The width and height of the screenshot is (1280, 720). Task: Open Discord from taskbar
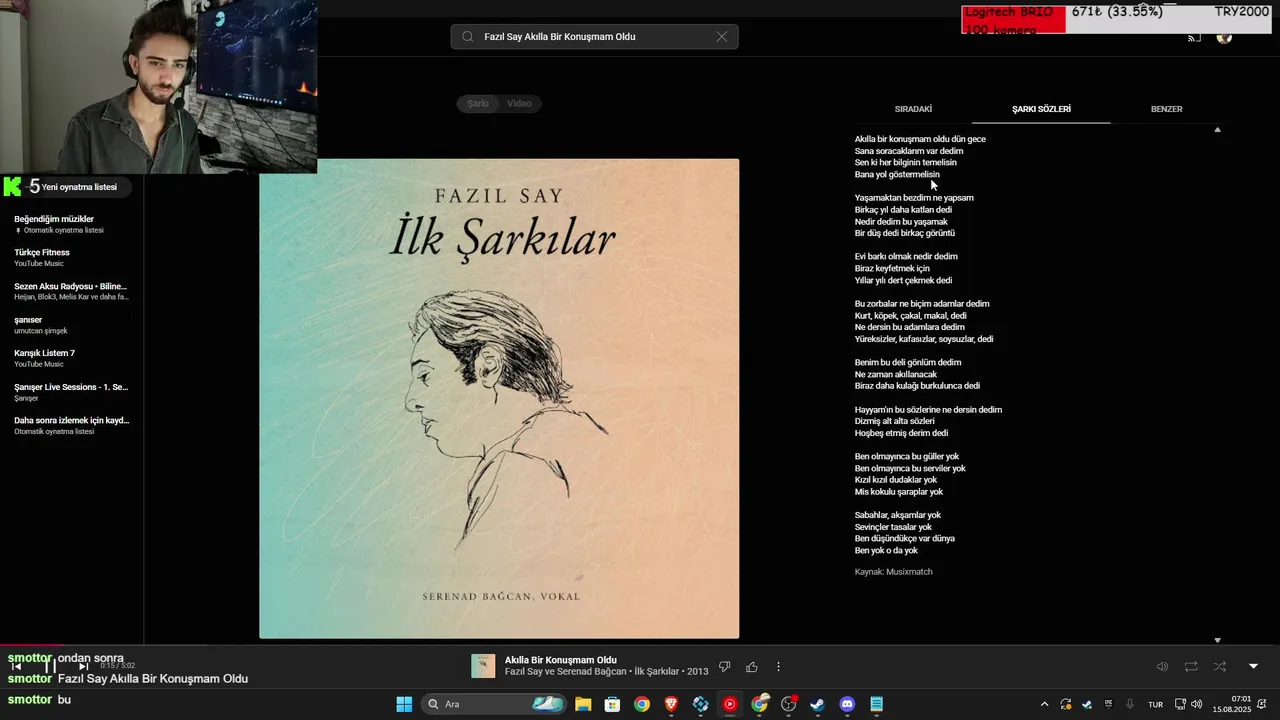(847, 704)
